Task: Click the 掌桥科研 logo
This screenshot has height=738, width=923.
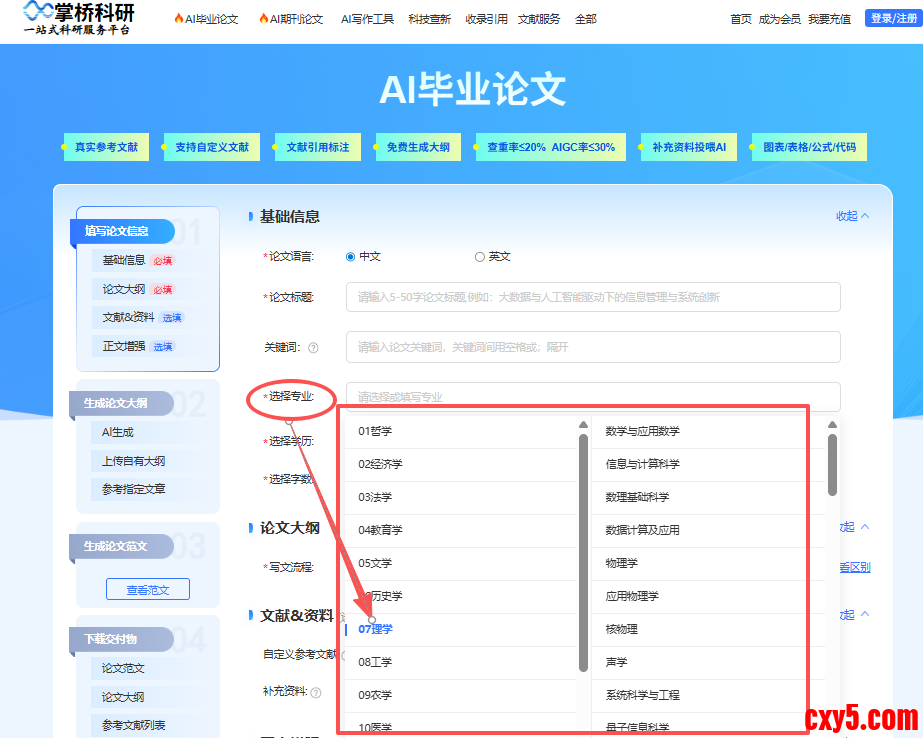Action: pos(78,18)
